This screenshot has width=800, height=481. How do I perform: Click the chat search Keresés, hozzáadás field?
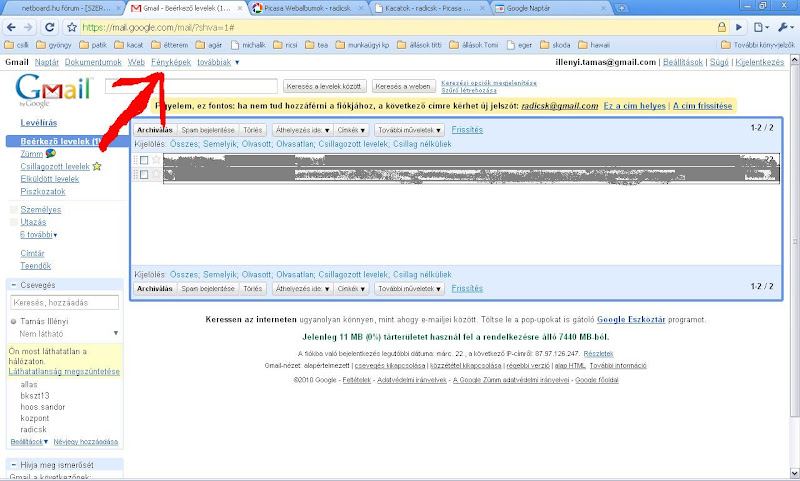click(x=64, y=302)
